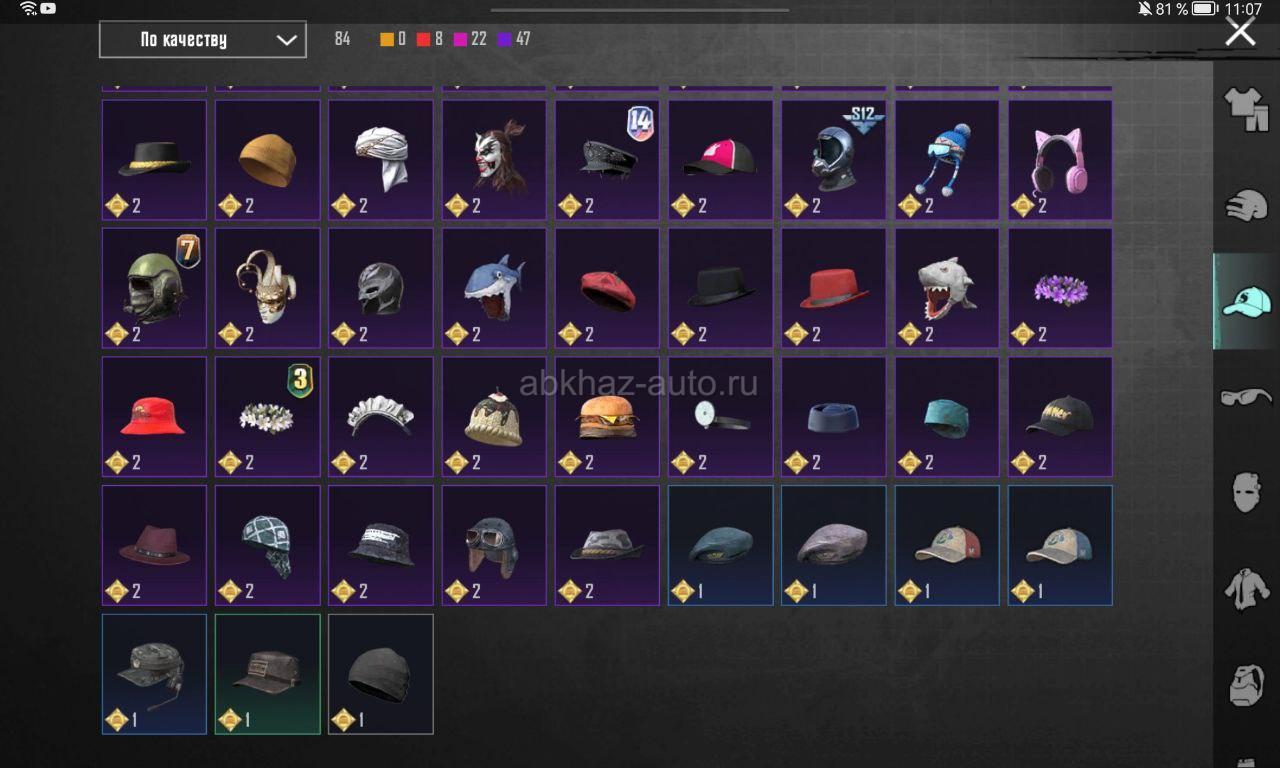1280x768 pixels.
Task: Select the purple flower wreath item
Action: [1060, 288]
